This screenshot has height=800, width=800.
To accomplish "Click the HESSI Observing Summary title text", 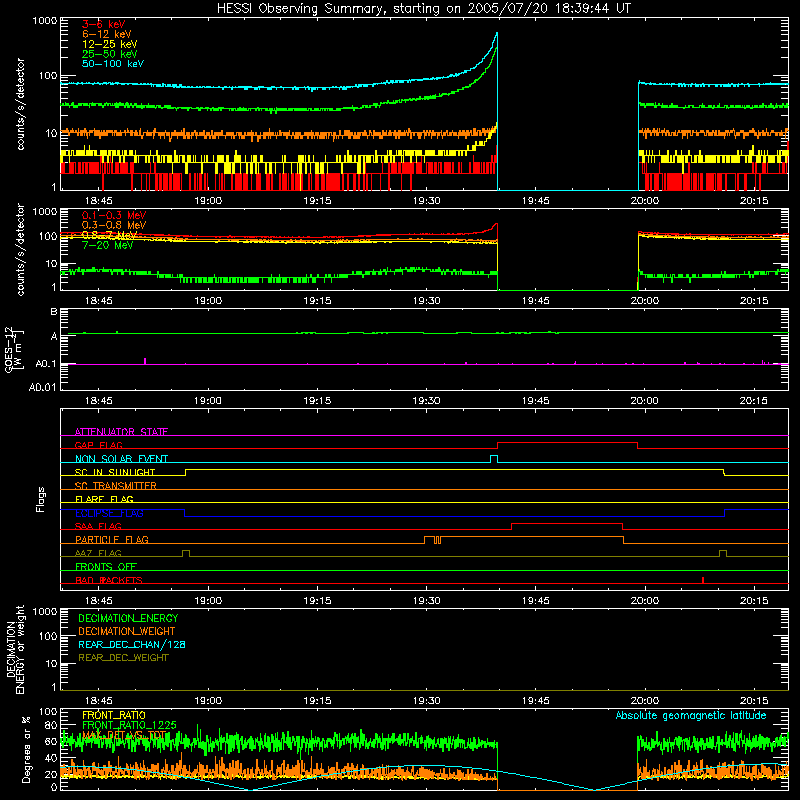I will (x=424, y=9).
